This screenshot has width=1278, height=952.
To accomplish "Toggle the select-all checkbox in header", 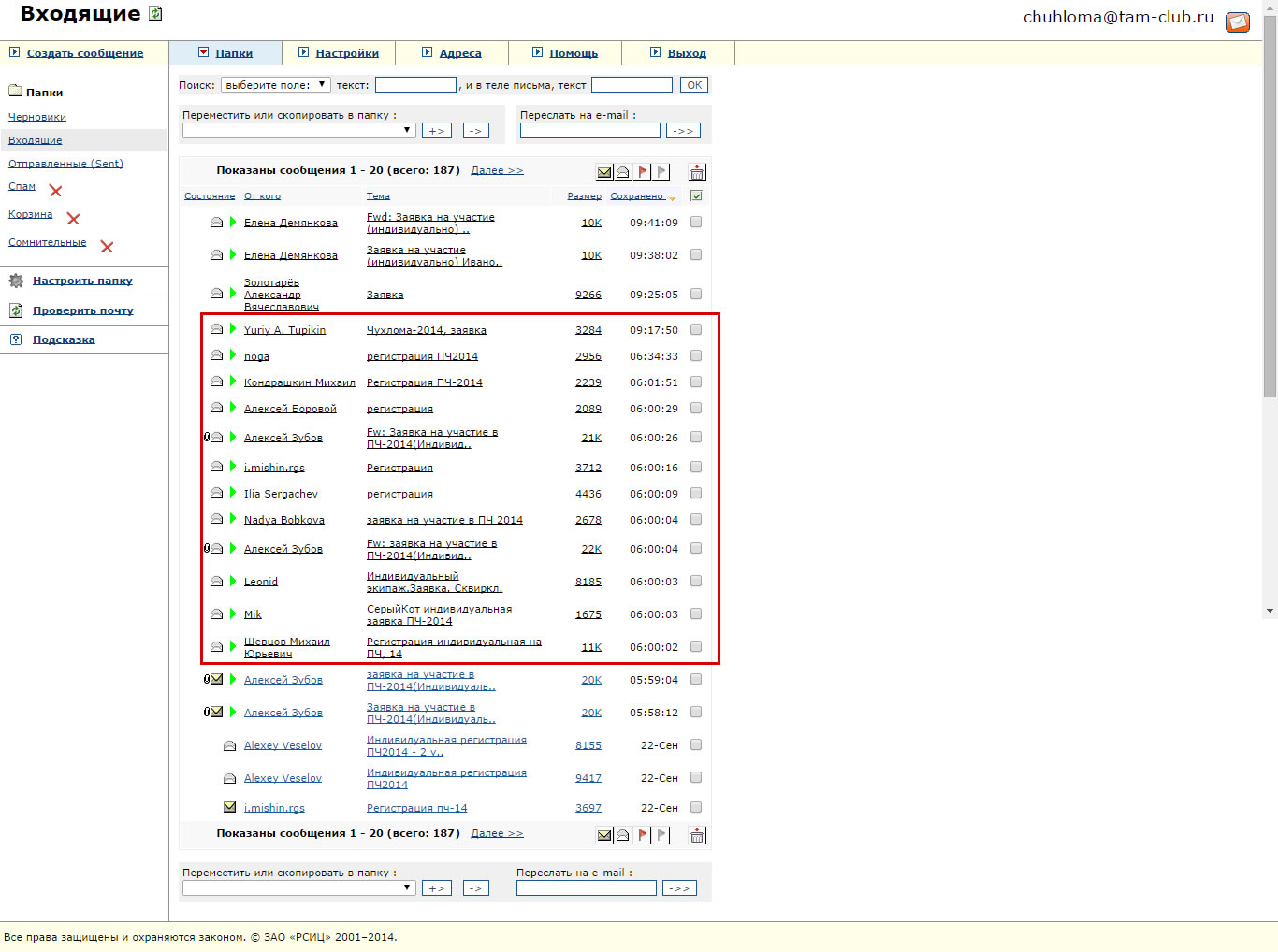I will click(x=696, y=195).
